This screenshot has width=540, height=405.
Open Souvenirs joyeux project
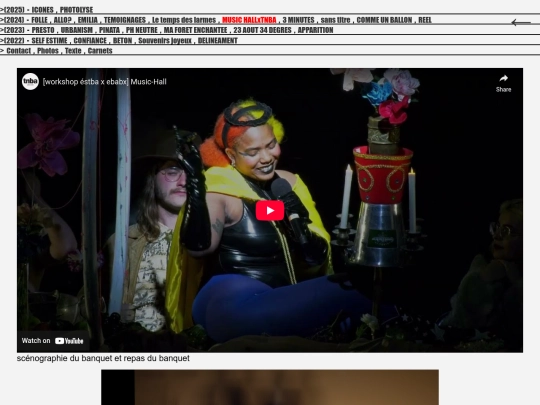[165, 40]
